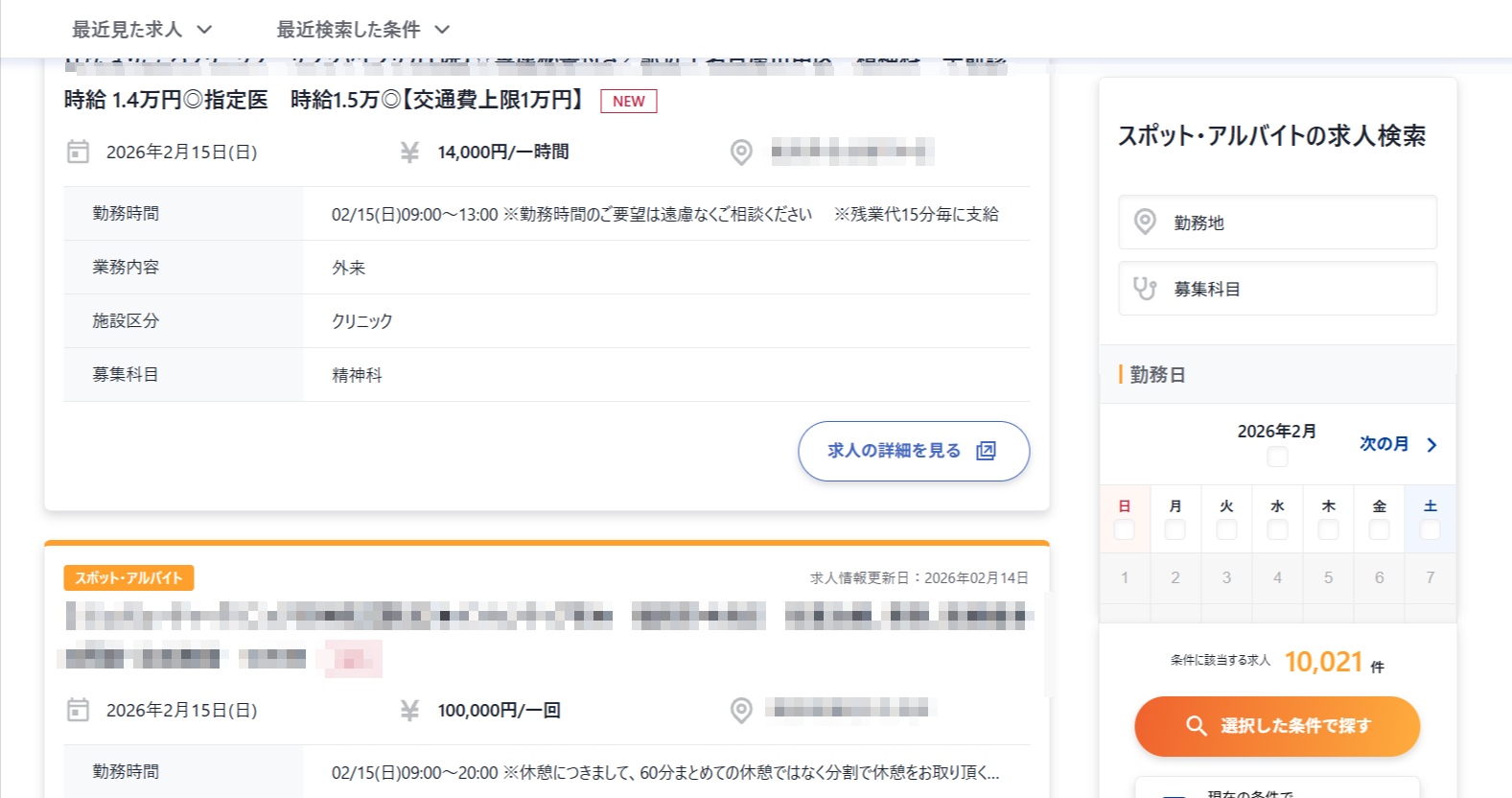The image size is (1512, 798).
Task: Click calendar icon beside first job's date
Action: tap(78, 152)
